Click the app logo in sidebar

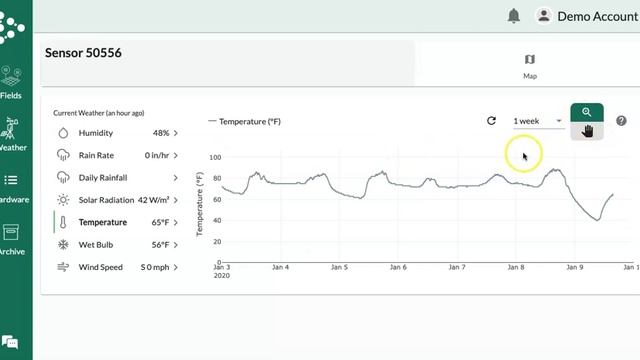tap(11, 28)
